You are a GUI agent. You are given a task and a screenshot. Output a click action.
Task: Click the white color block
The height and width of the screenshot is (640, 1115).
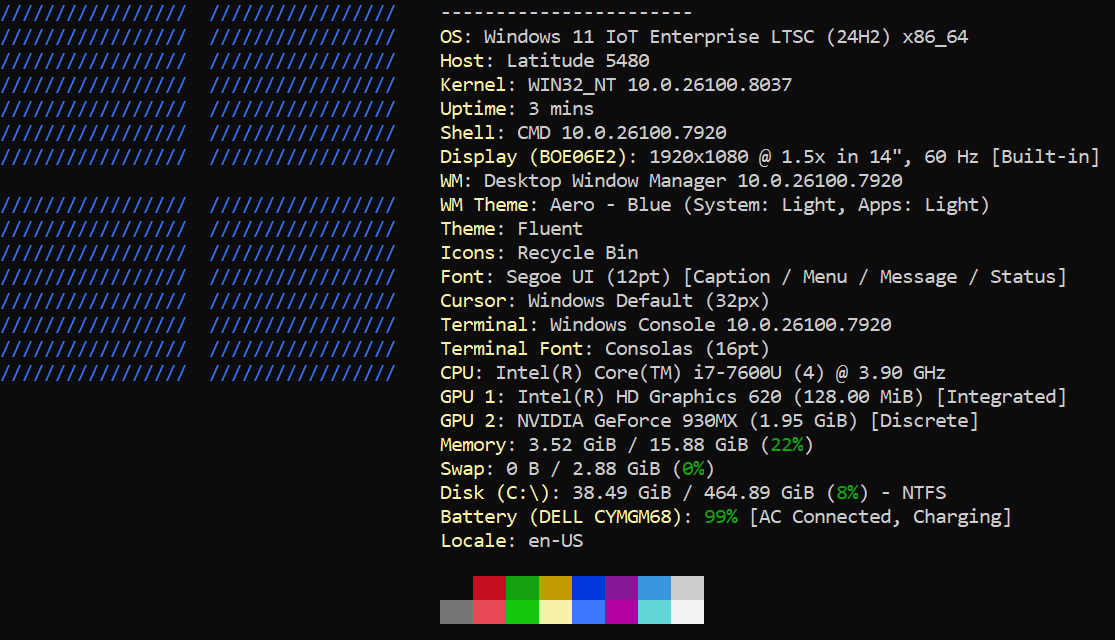(688, 612)
